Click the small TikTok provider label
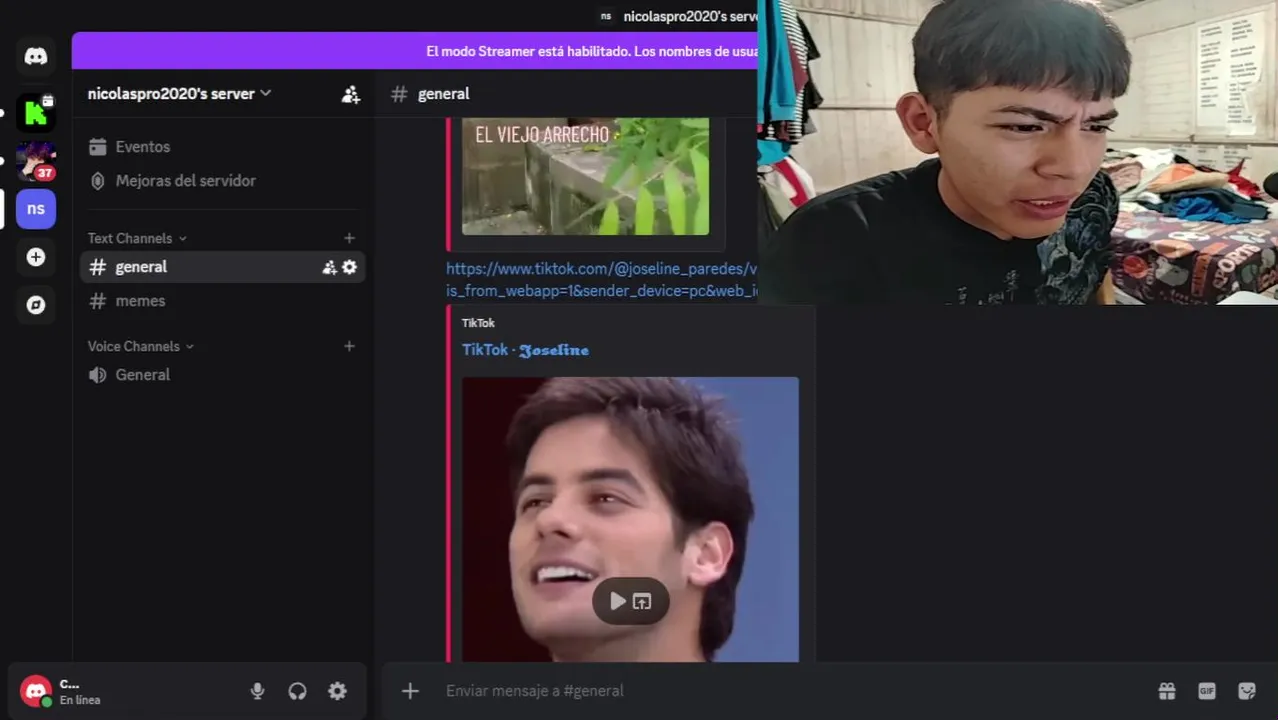 pyautogui.click(x=478, y=323)
